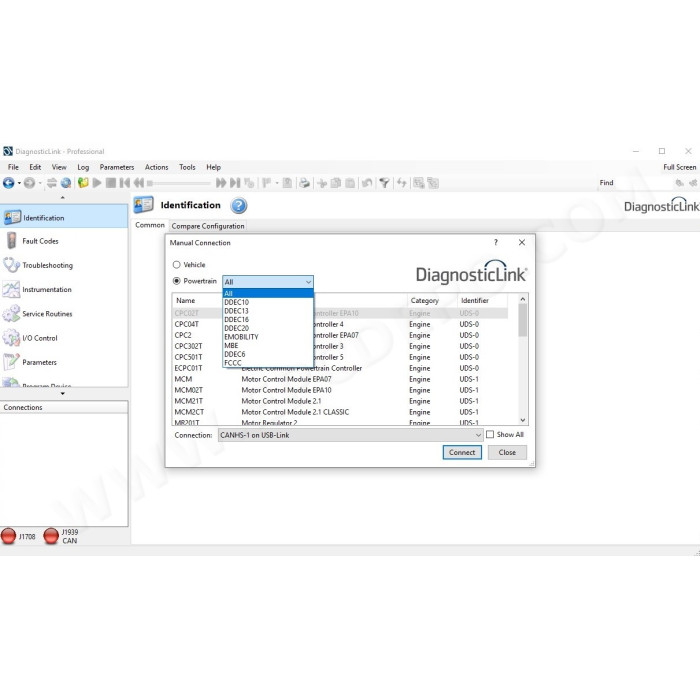Open the Identification panel in sidebar

pos(64,217)
